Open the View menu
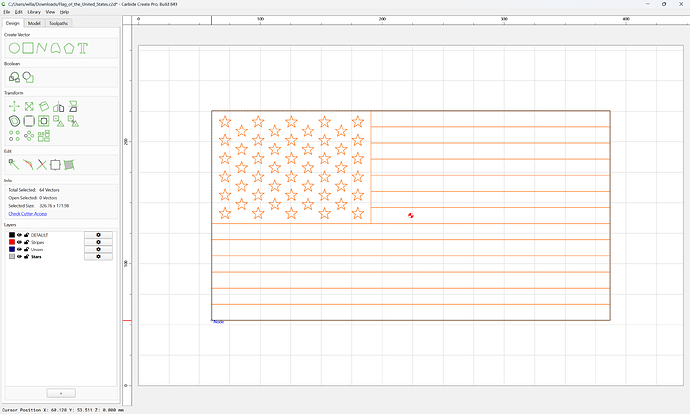 50,12
